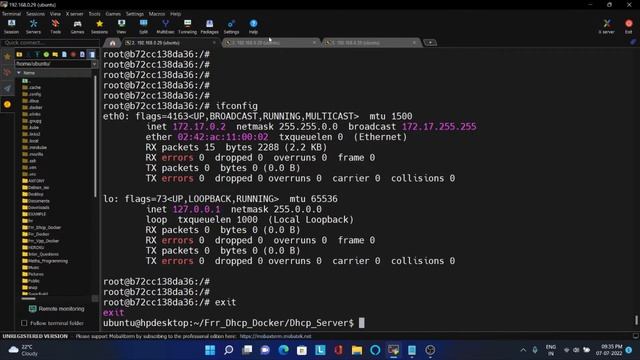Select the Music folder
Screen dimensions: 640x360
(31, 268)
